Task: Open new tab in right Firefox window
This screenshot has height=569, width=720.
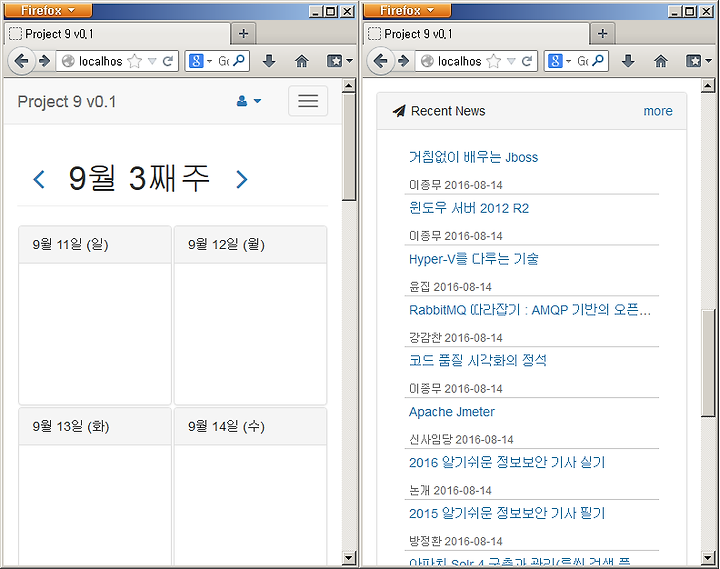Action: (x=602, y=33)
